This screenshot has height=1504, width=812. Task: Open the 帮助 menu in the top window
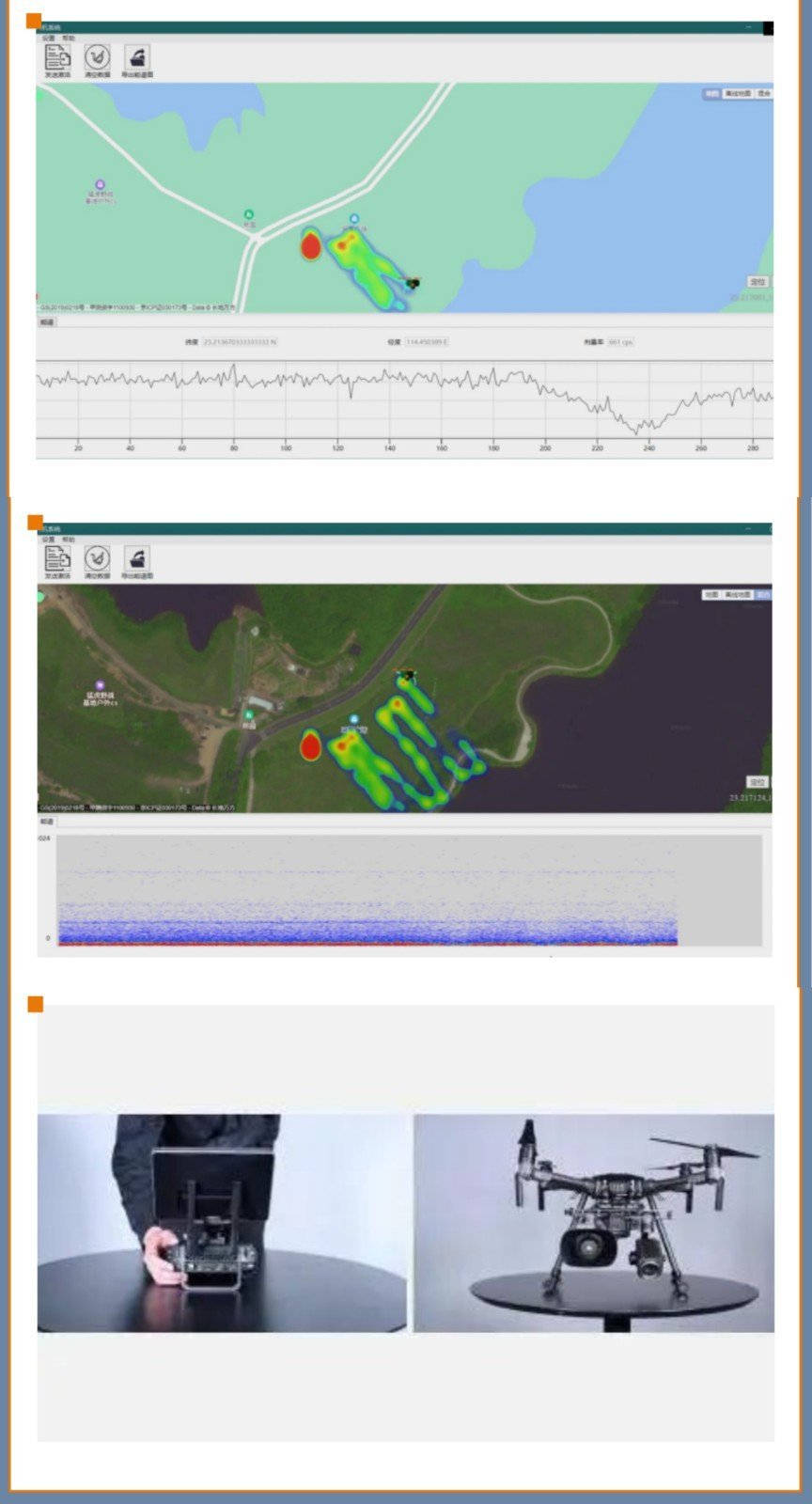click(68, 38)
